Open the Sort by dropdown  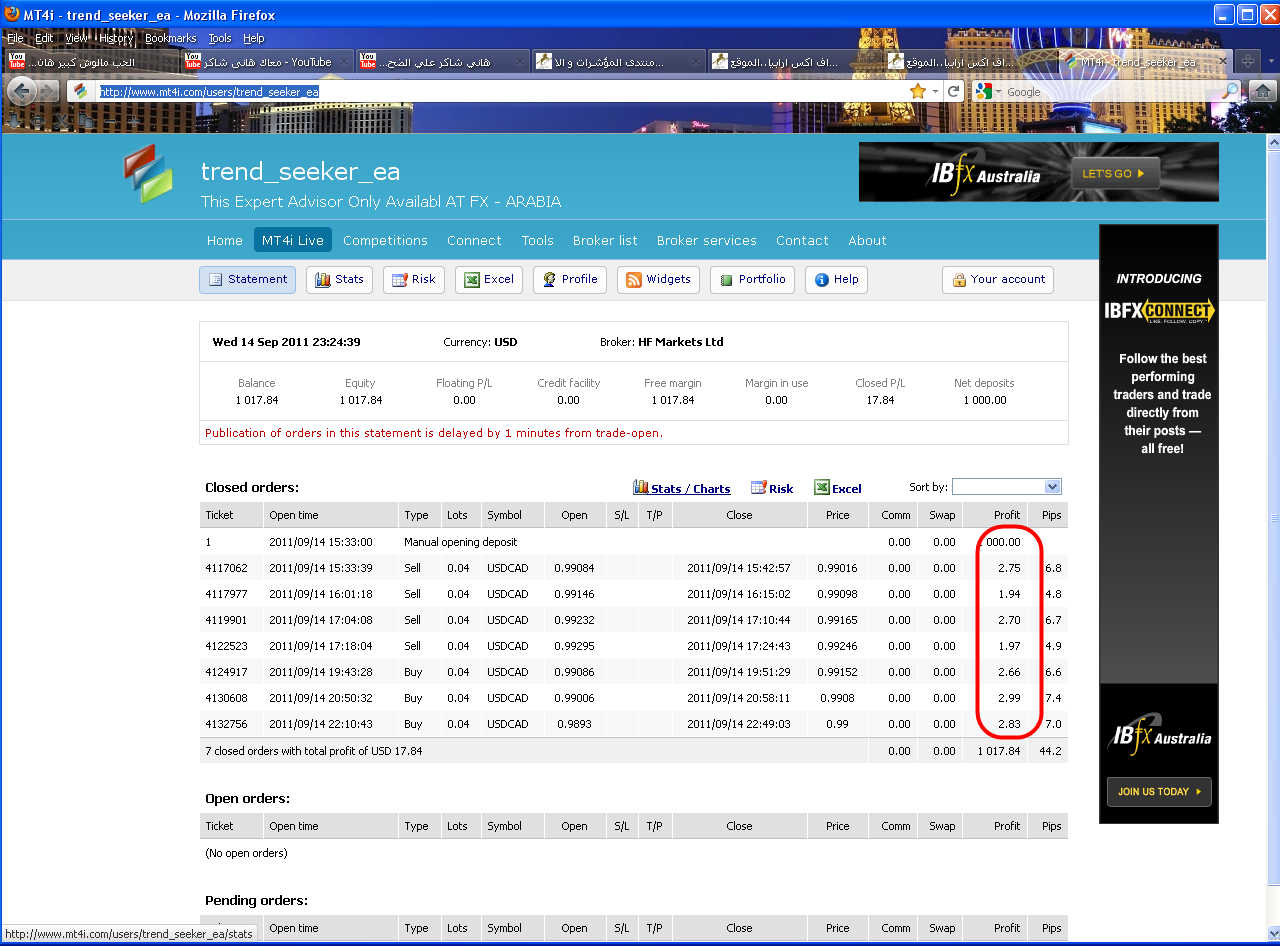pyautogui.click(x=1006, y=487)
